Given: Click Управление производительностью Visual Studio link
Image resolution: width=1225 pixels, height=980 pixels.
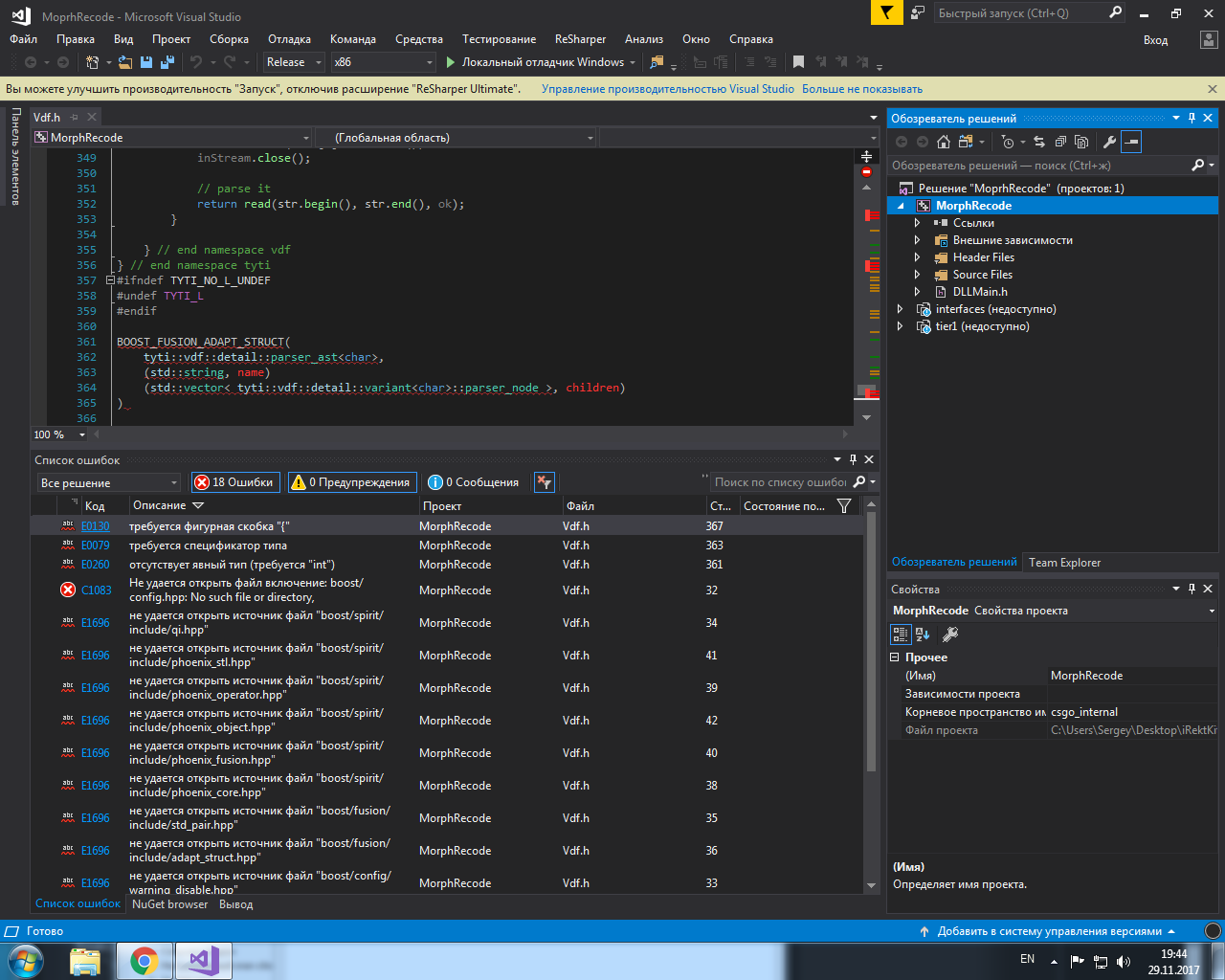Looking at the screenshot, I should [x=668, y=89].
